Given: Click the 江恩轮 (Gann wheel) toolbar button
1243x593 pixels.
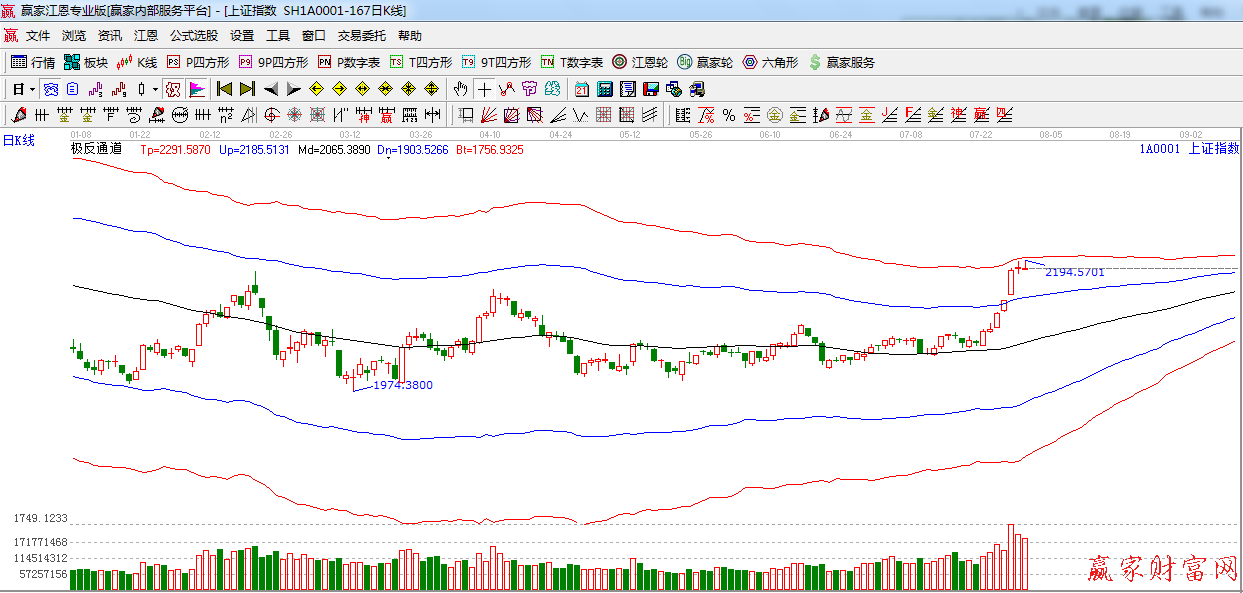Looking at the screenshot, I should (x=641, y=62).
